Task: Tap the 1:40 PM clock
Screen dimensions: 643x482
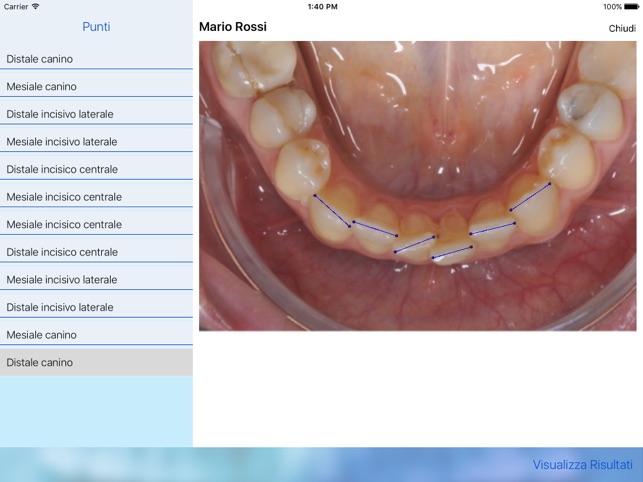Action: coord(322,7)
